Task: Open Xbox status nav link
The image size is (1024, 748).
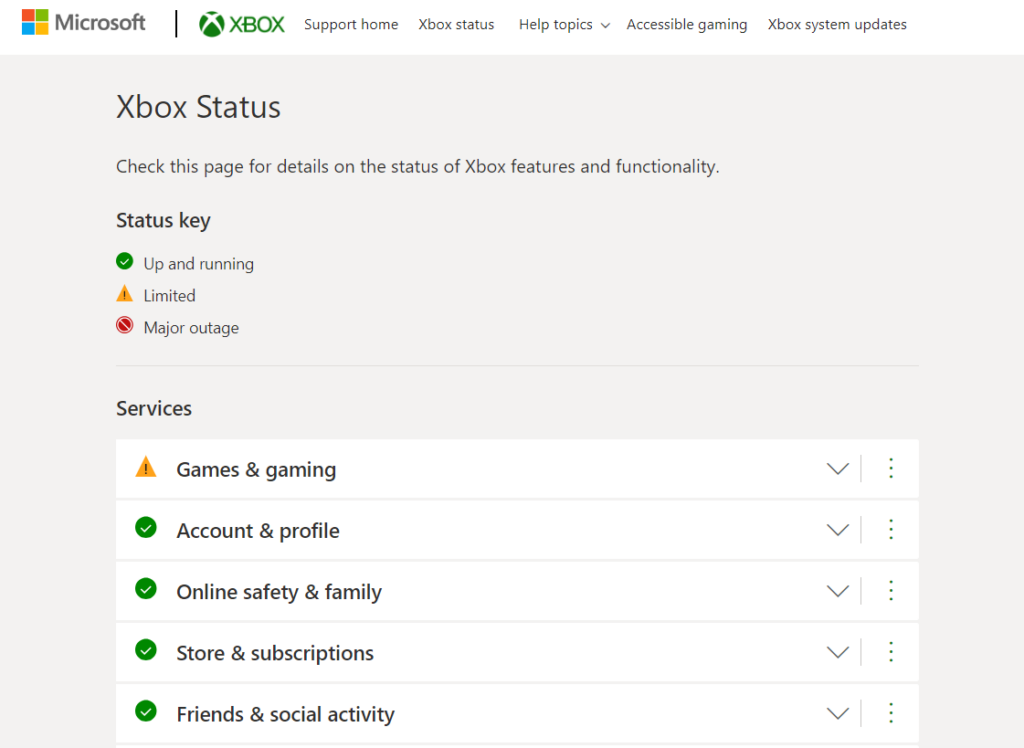Action: pos(456,24)
